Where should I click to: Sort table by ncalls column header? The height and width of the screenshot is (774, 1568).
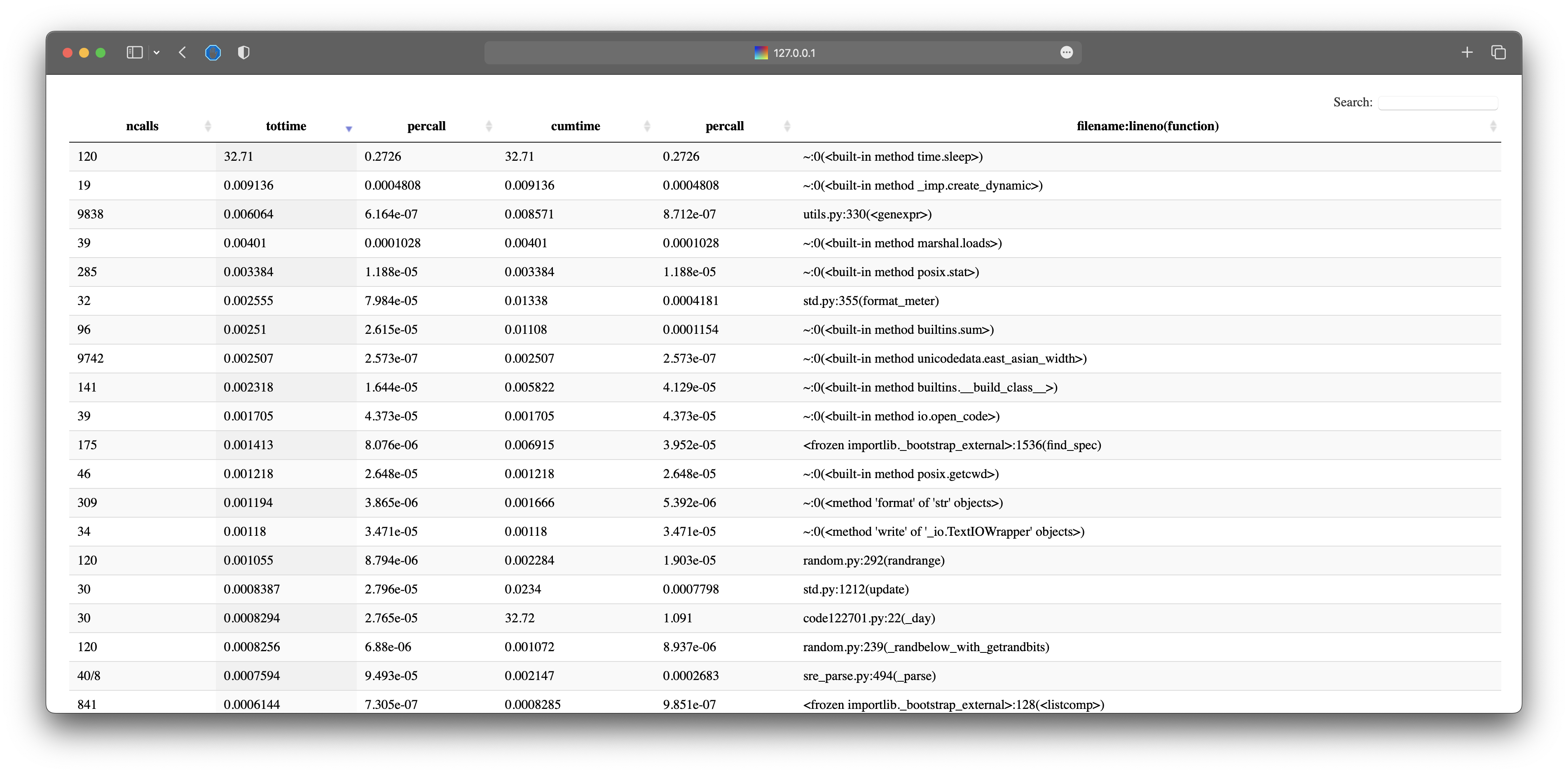142,126
